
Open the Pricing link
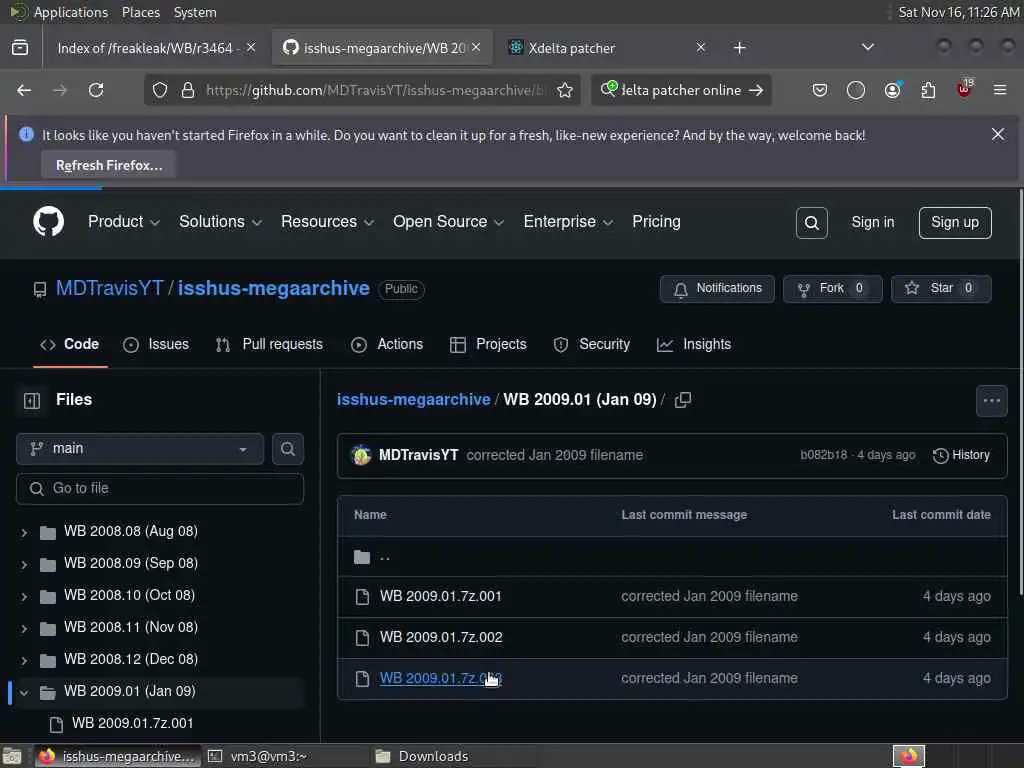(656, 222)
